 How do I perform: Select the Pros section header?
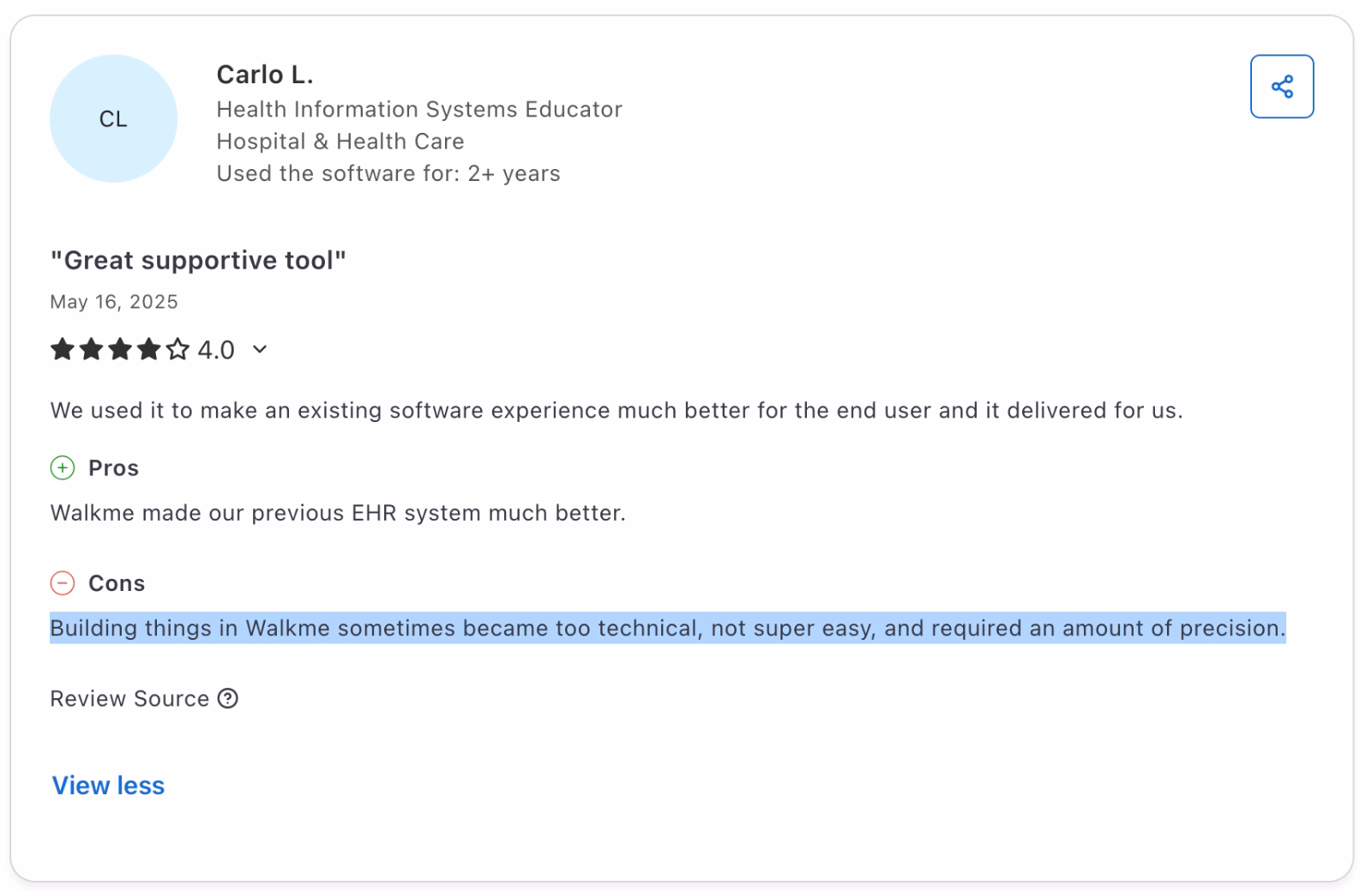(x=113, y=468)
